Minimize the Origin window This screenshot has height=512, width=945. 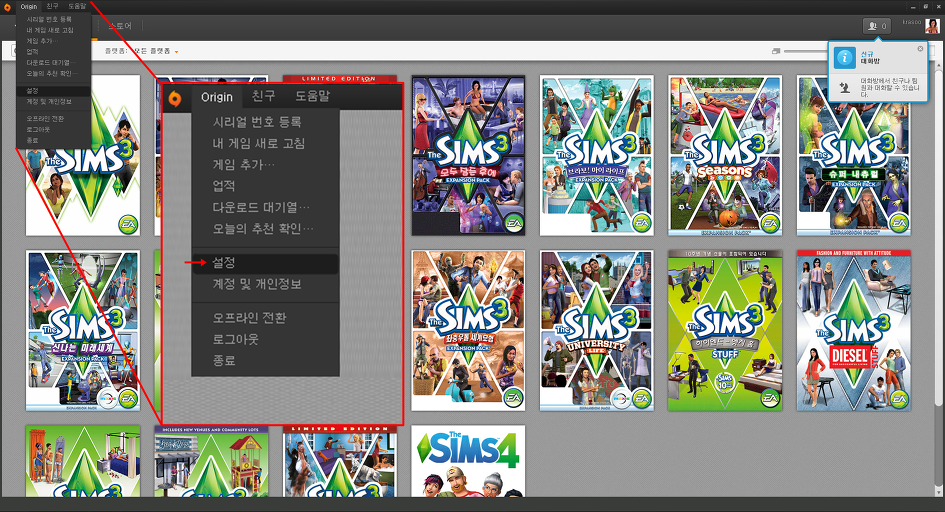coord(914,6)
